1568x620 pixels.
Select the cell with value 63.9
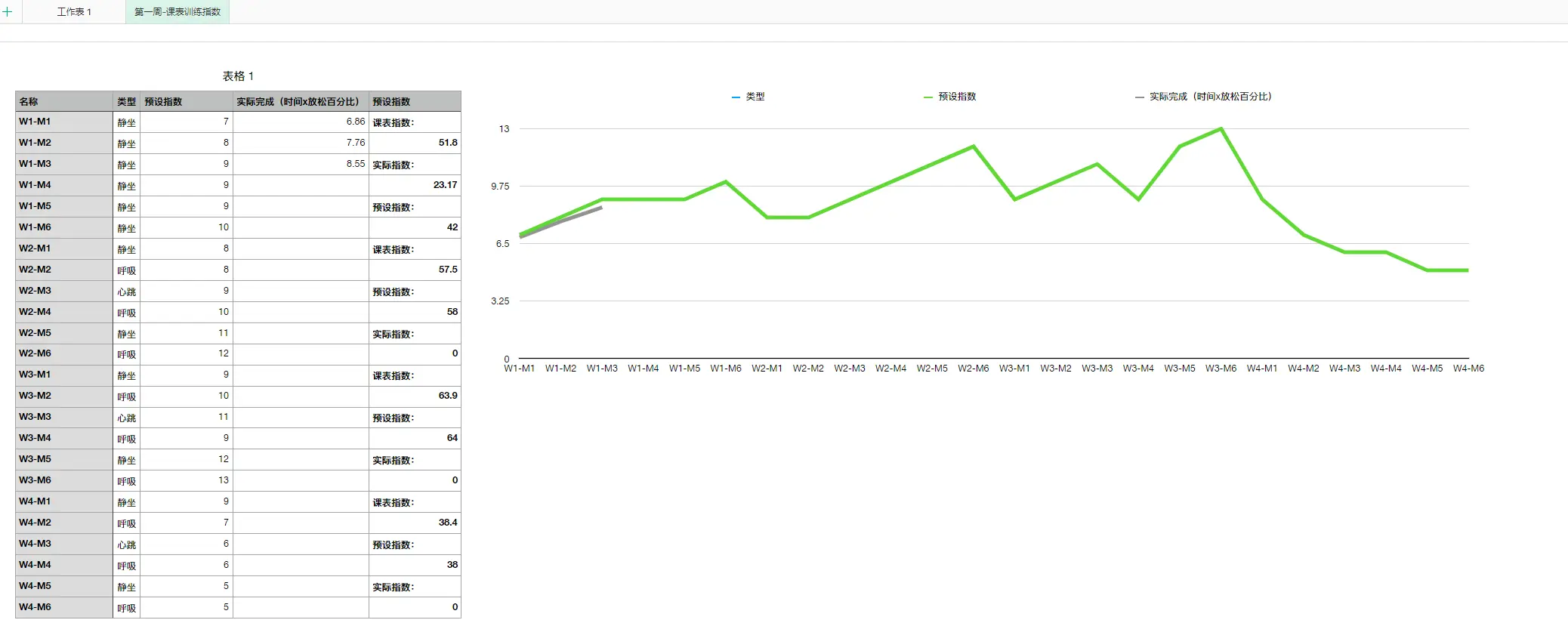tap(415, 396)
